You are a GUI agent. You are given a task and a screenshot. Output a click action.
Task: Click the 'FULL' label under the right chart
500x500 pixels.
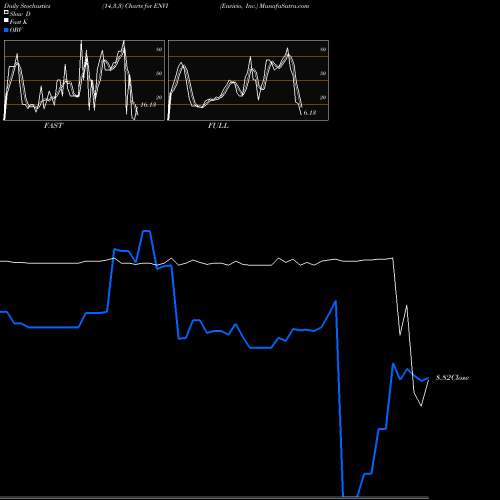point(218,125)
